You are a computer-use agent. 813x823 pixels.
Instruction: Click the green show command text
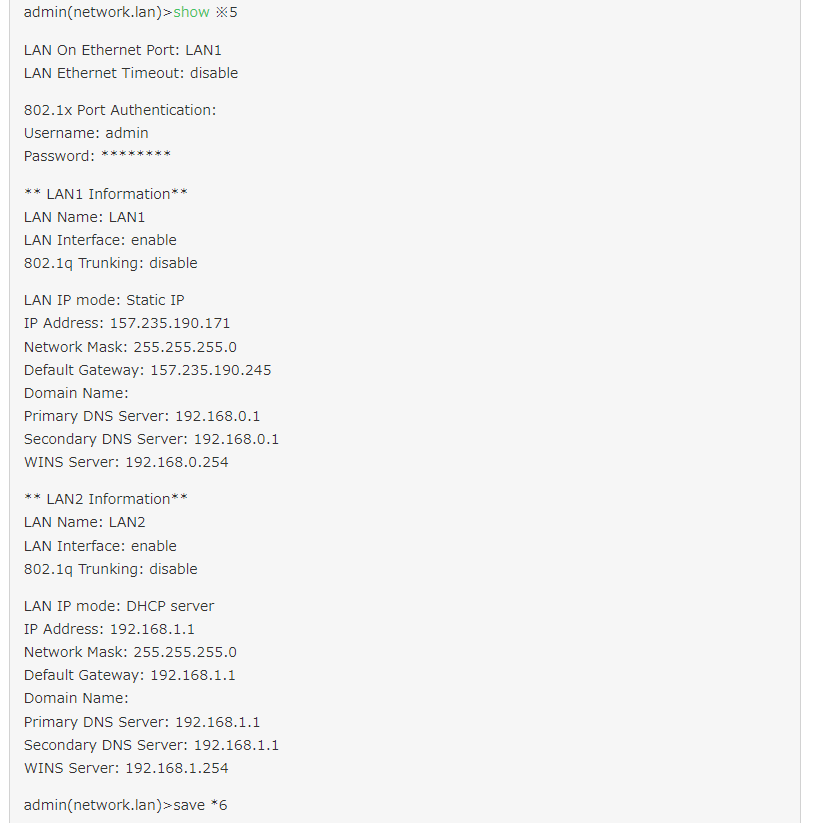coord(191,13)
